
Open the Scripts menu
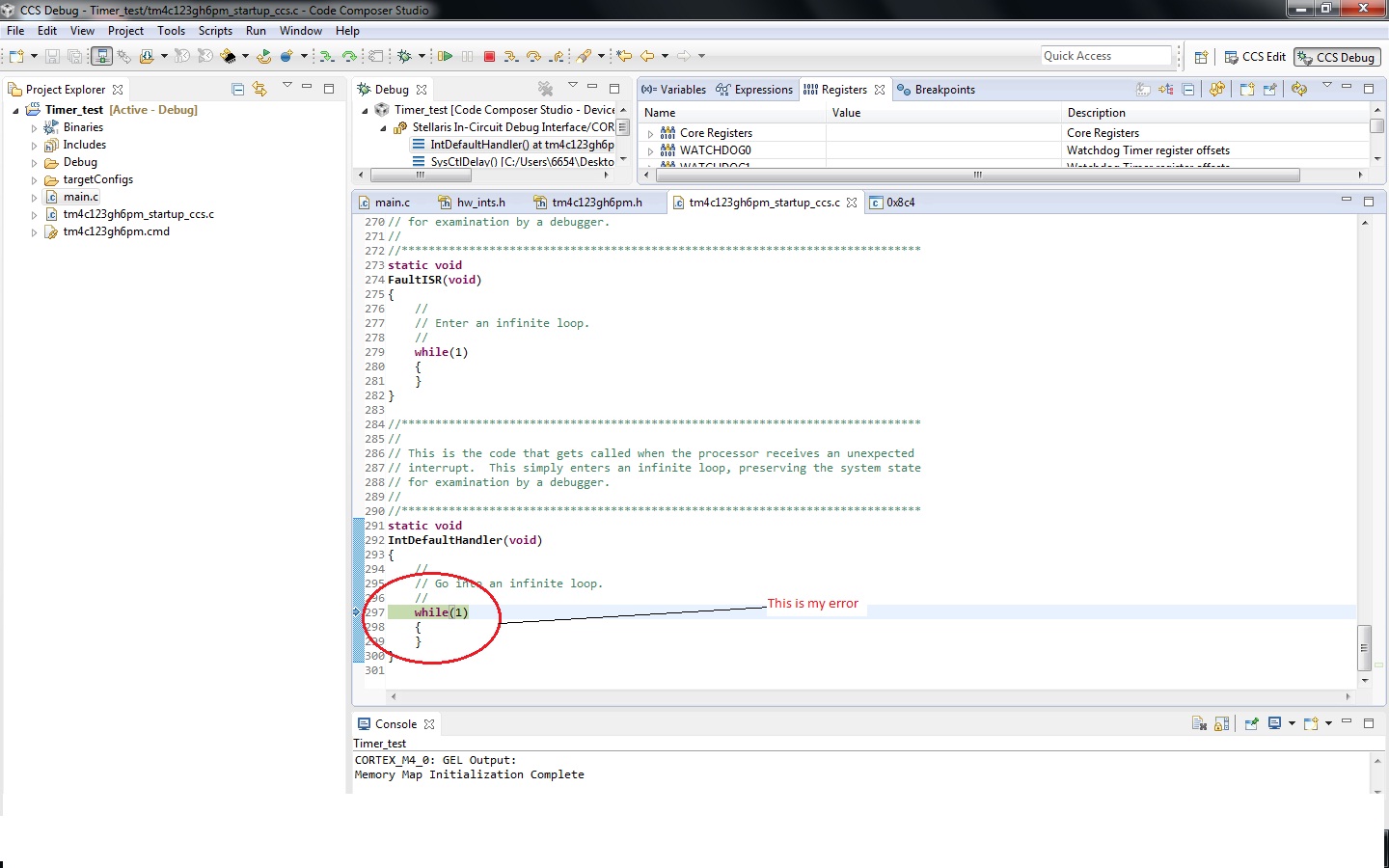215,31
